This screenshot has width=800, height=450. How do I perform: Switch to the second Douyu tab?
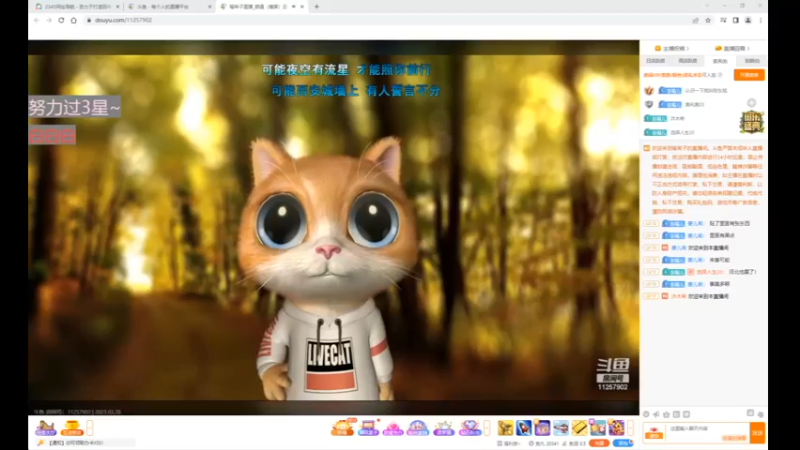tap(168, 7)
